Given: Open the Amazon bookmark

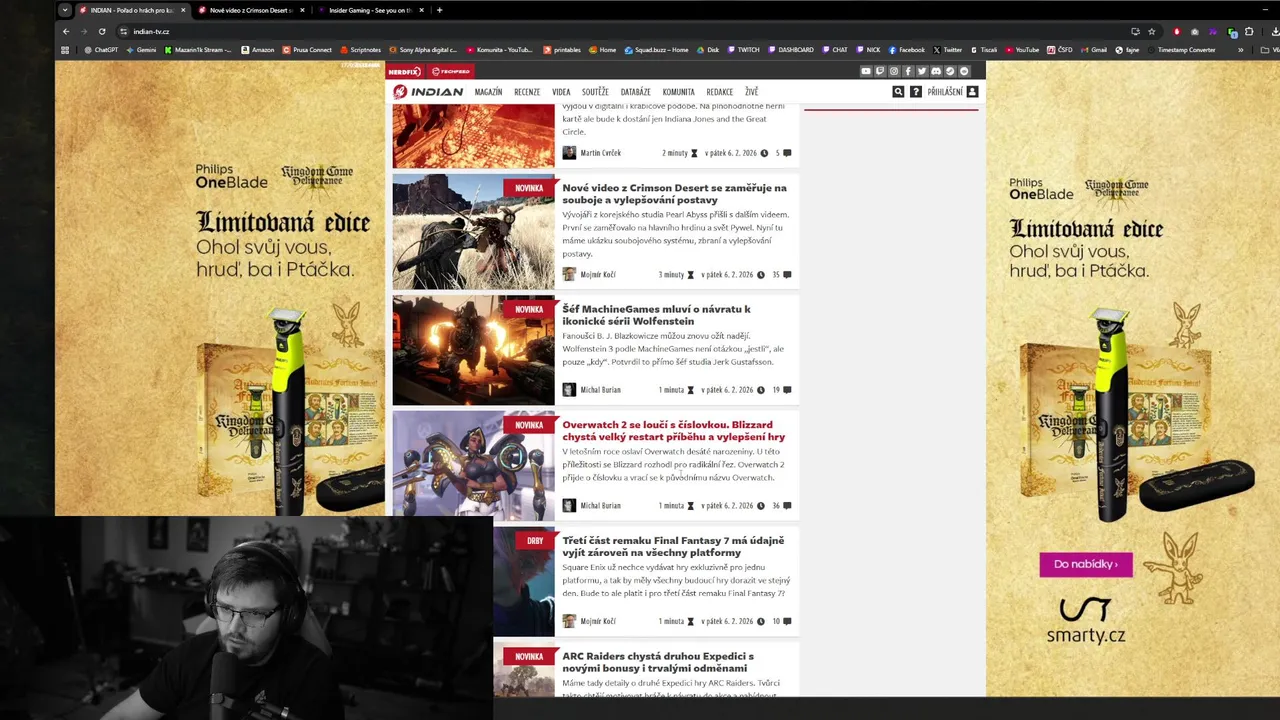Looking at the screenshot, I should tap(257, 50).
